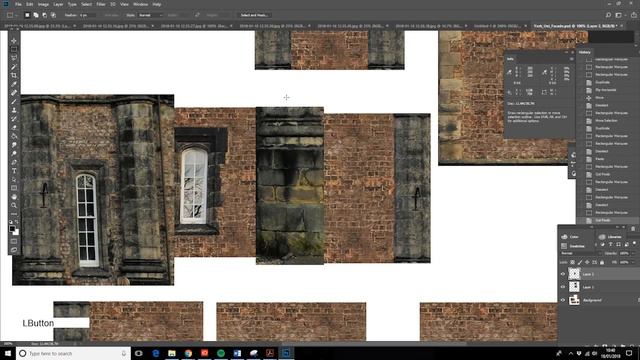Open the Style dropdown showing Normal
Image resolution: width=640 pixels, height=360 pixels.
150,15
